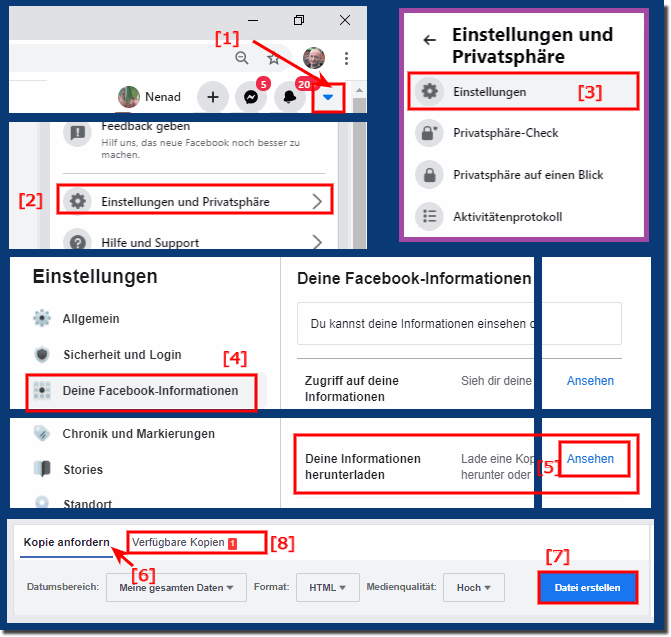Click the Sicherheit und Login shield icon
This screenshot has width=671, height=637.
click(42, 354)
